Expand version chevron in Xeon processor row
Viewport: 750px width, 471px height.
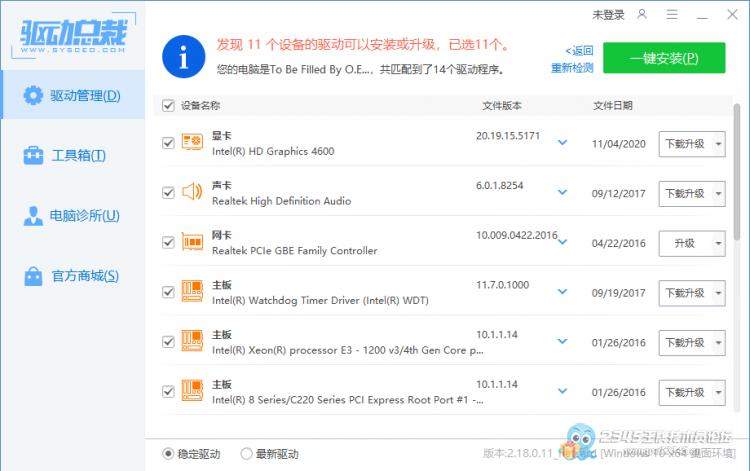coord(562,341)
